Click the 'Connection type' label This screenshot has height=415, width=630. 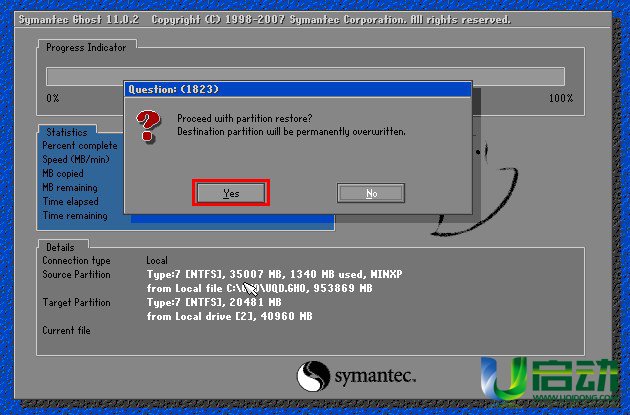[76, 260]
